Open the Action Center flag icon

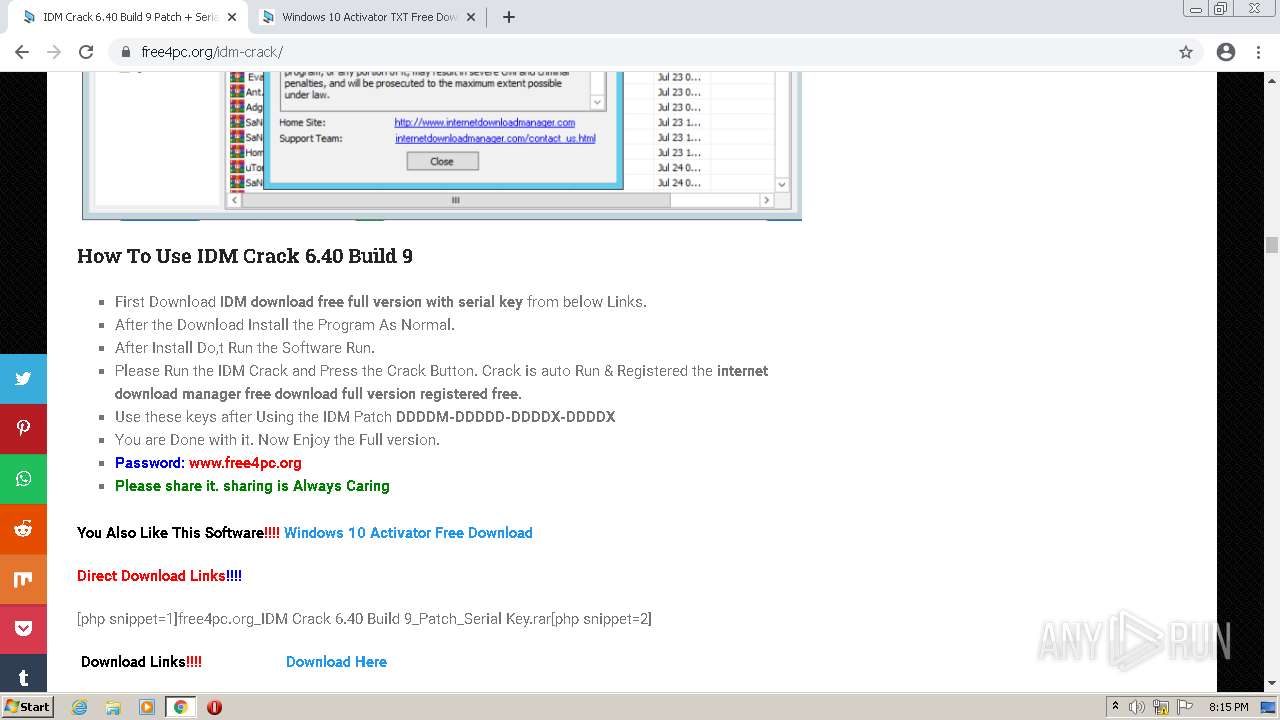[x=1184, y=707]
